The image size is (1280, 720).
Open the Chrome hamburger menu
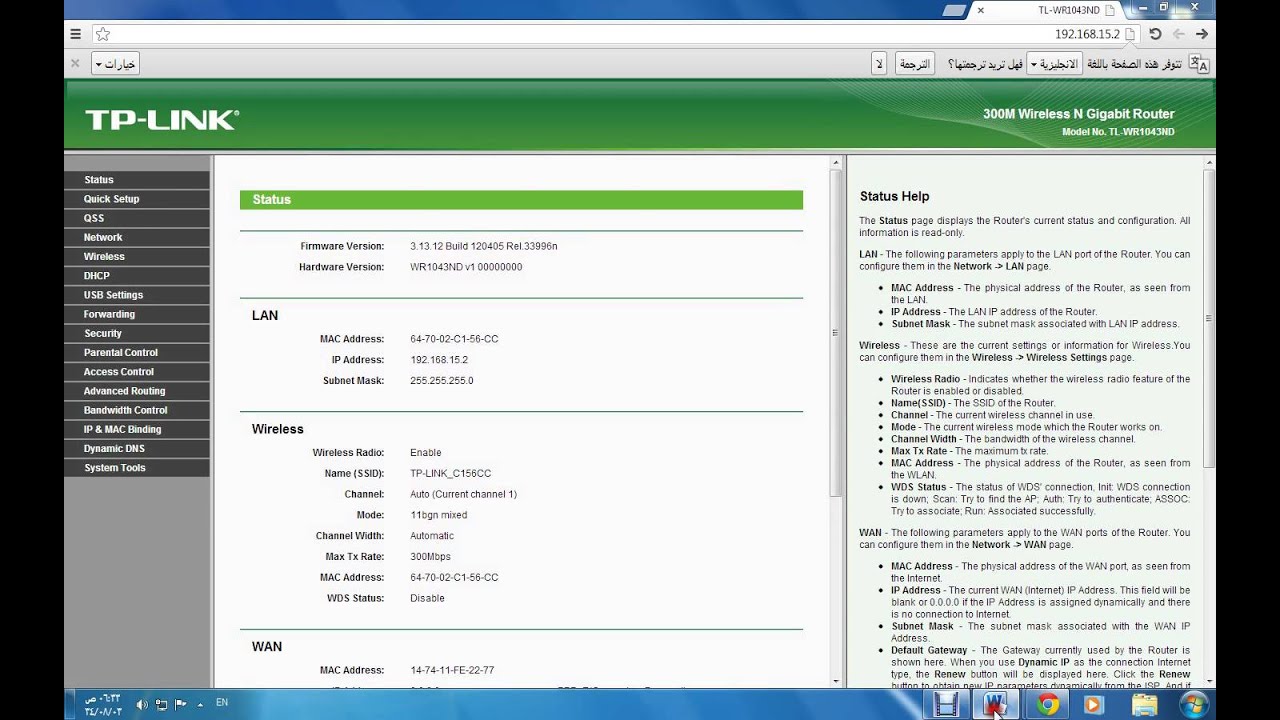[75, 34]
